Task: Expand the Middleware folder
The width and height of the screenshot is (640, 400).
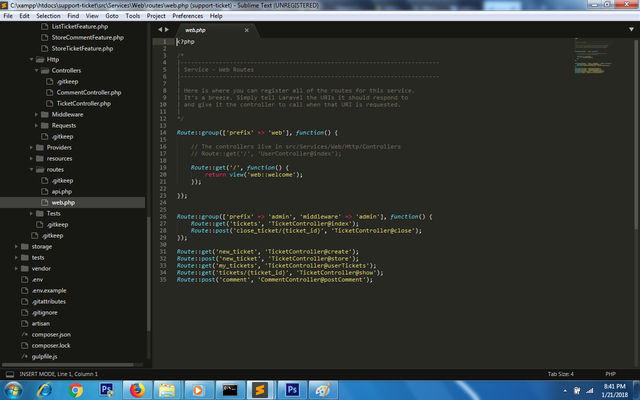Action: [x=36, y=115]
